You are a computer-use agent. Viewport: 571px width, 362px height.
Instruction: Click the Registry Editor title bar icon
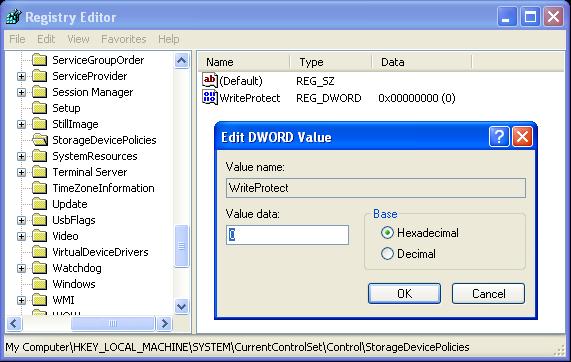click(x=13, y=17)
